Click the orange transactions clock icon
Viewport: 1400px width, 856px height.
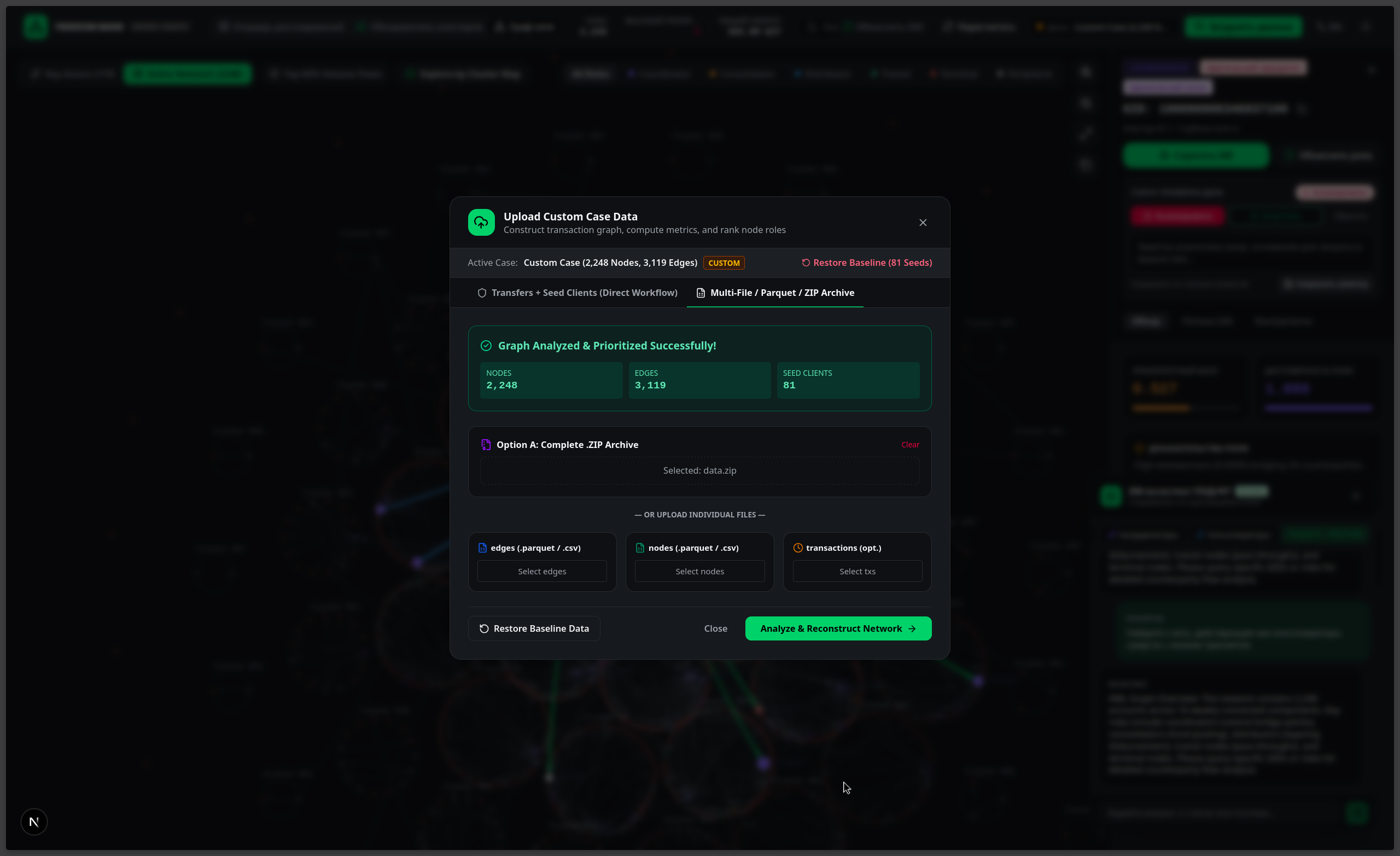click(798, 548)
